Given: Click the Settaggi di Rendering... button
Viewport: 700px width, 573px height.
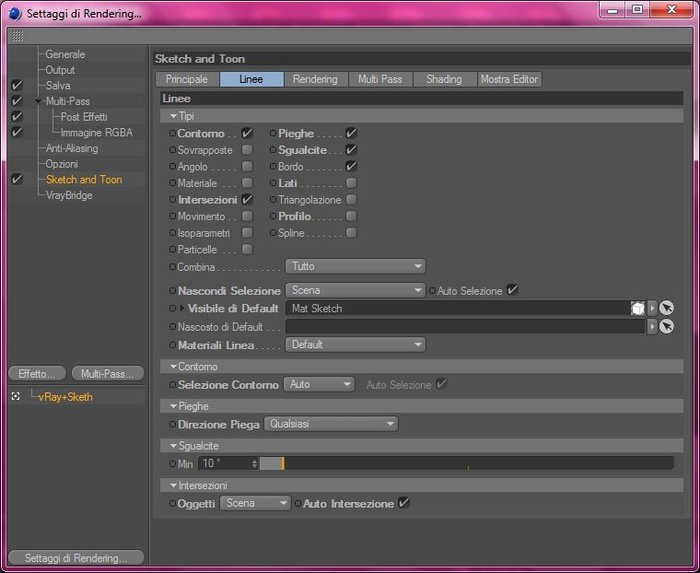Looking at the screenshot, I should tap(76, 558).
